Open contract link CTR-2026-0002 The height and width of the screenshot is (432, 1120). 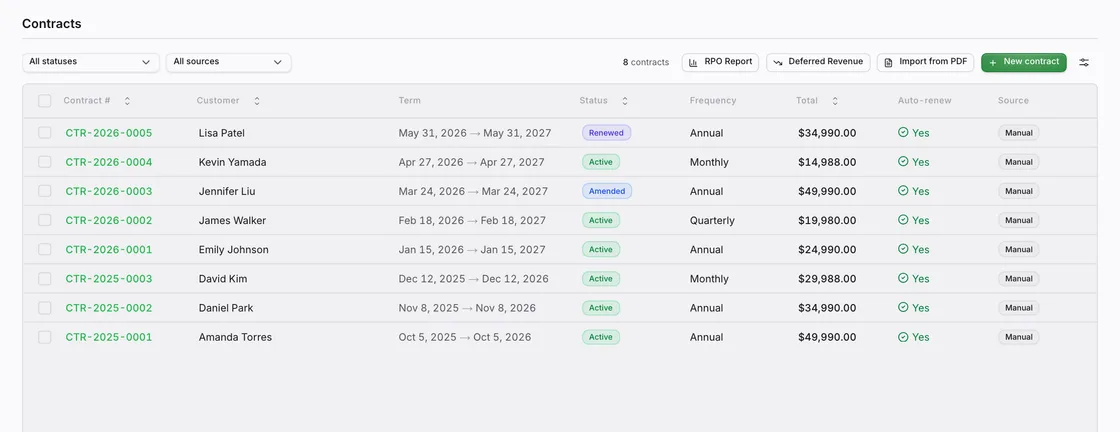[109, 221]
